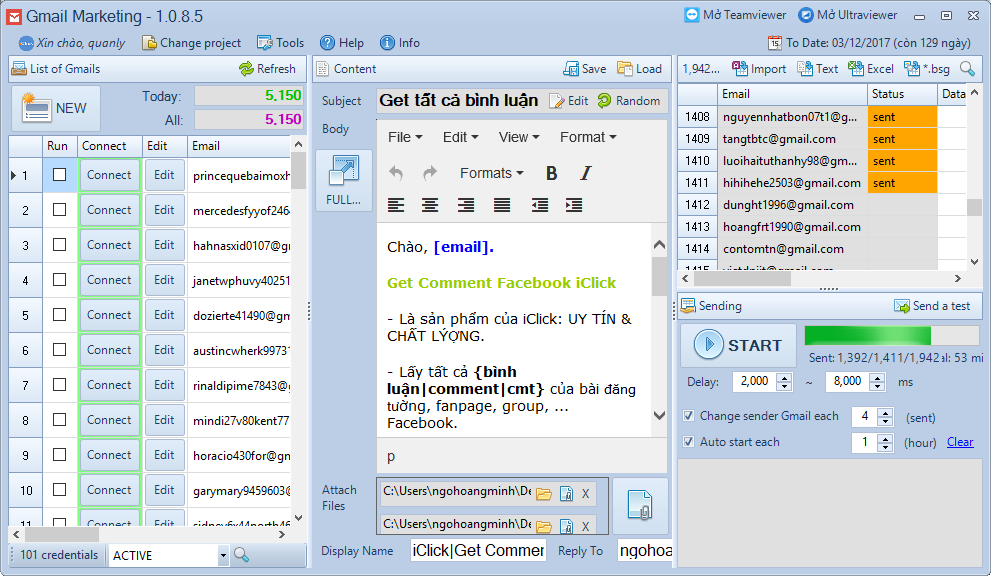Save the email content
Screen dimensions: 991x576
point(585,69)
